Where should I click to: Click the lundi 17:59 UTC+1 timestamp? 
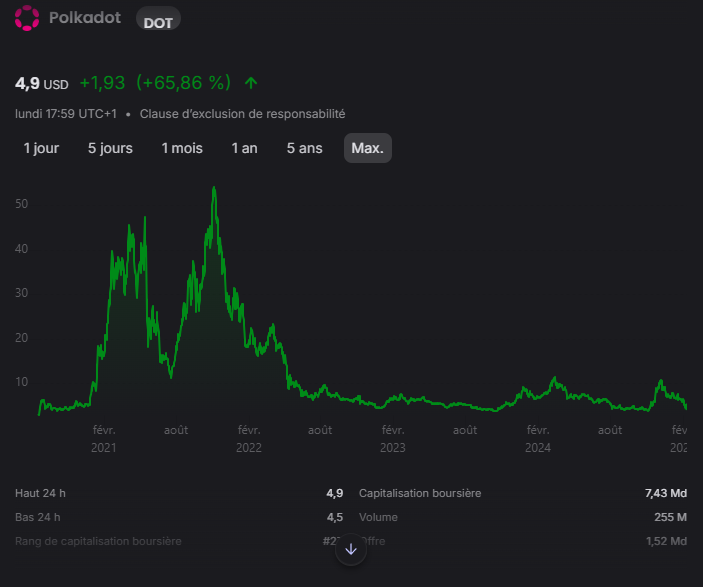[66, 114]
